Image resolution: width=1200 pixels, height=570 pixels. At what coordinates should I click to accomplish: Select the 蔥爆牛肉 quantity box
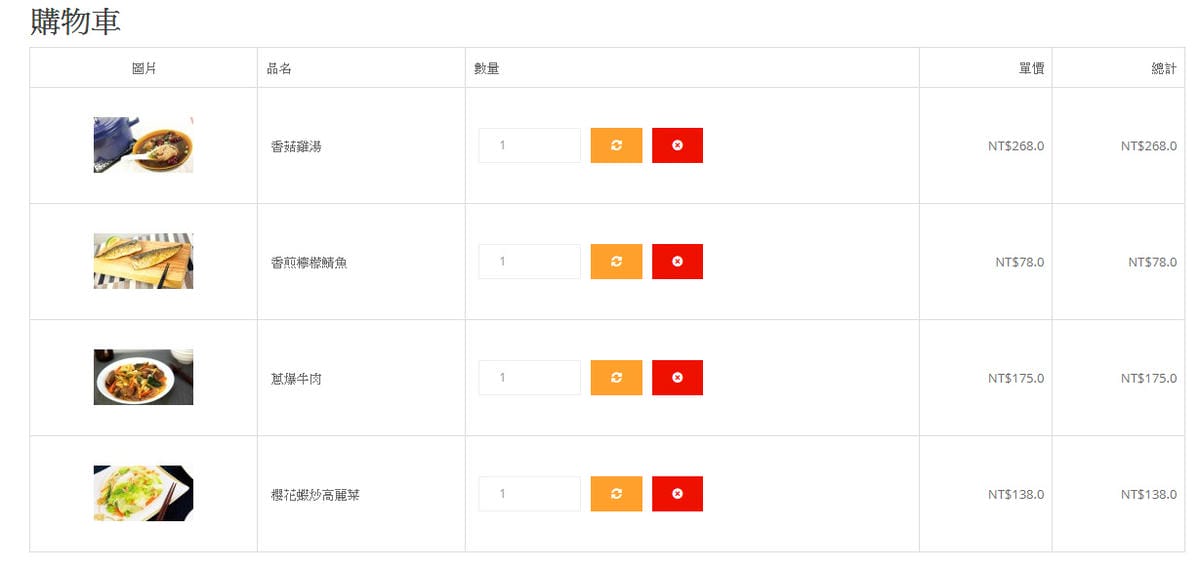point(529,377)
